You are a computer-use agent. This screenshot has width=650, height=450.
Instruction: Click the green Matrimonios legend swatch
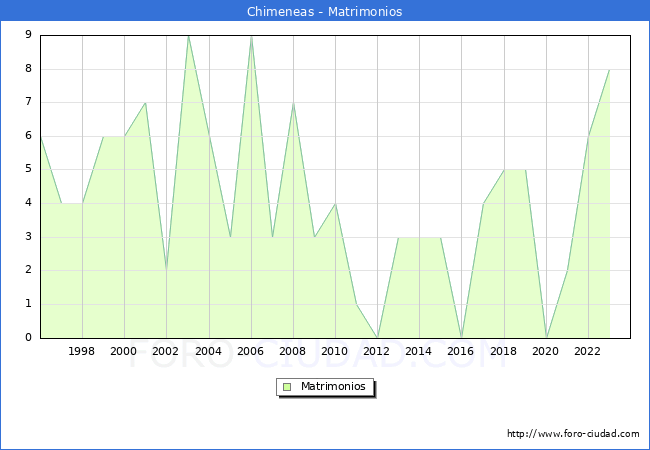click(287, 387)
